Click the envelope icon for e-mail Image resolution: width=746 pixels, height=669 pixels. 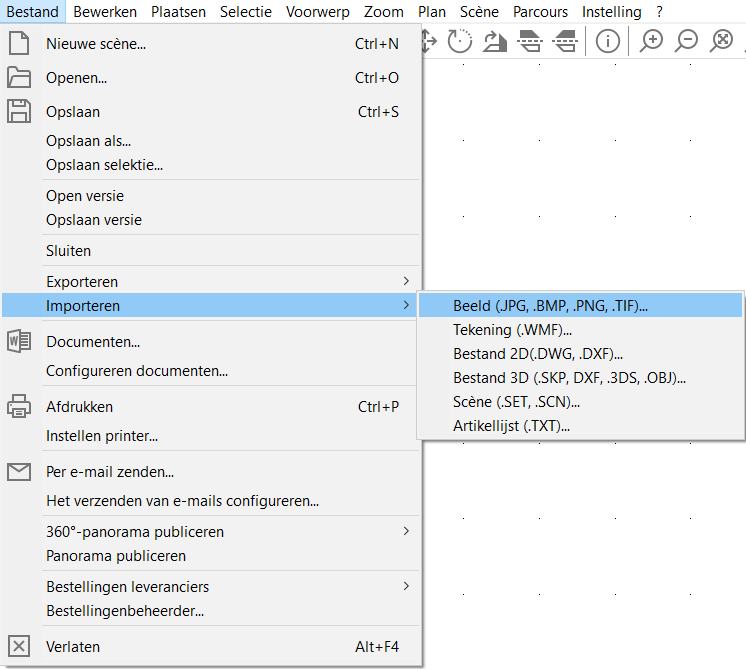click(19, 472)
